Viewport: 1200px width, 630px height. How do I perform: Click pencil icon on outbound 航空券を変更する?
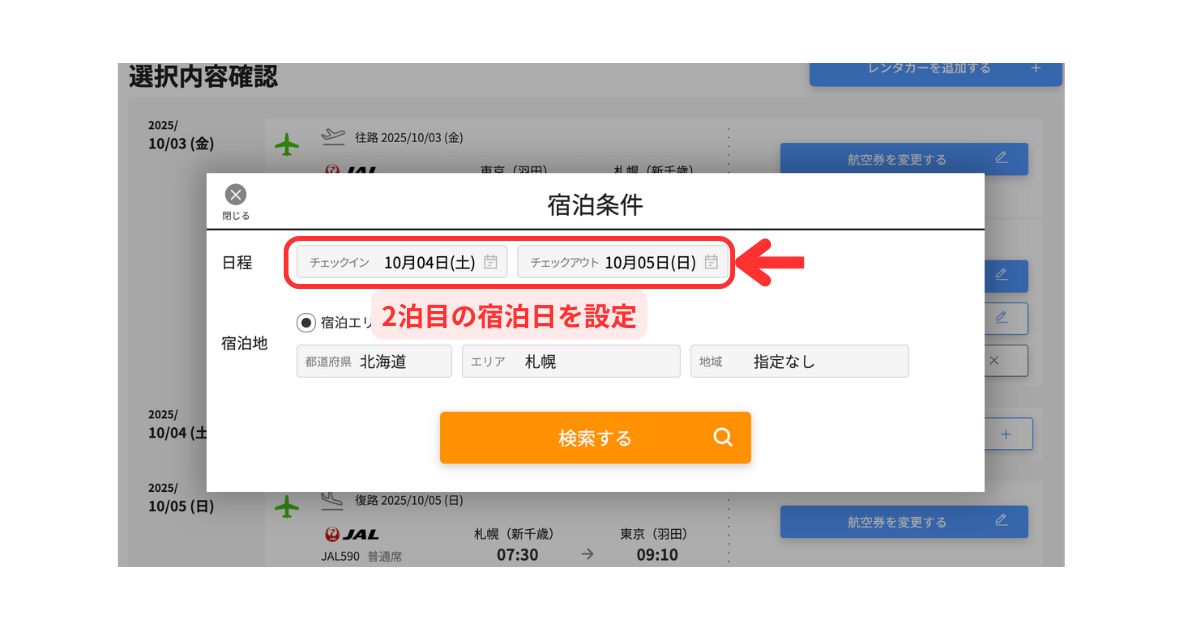pos(1001,158)
